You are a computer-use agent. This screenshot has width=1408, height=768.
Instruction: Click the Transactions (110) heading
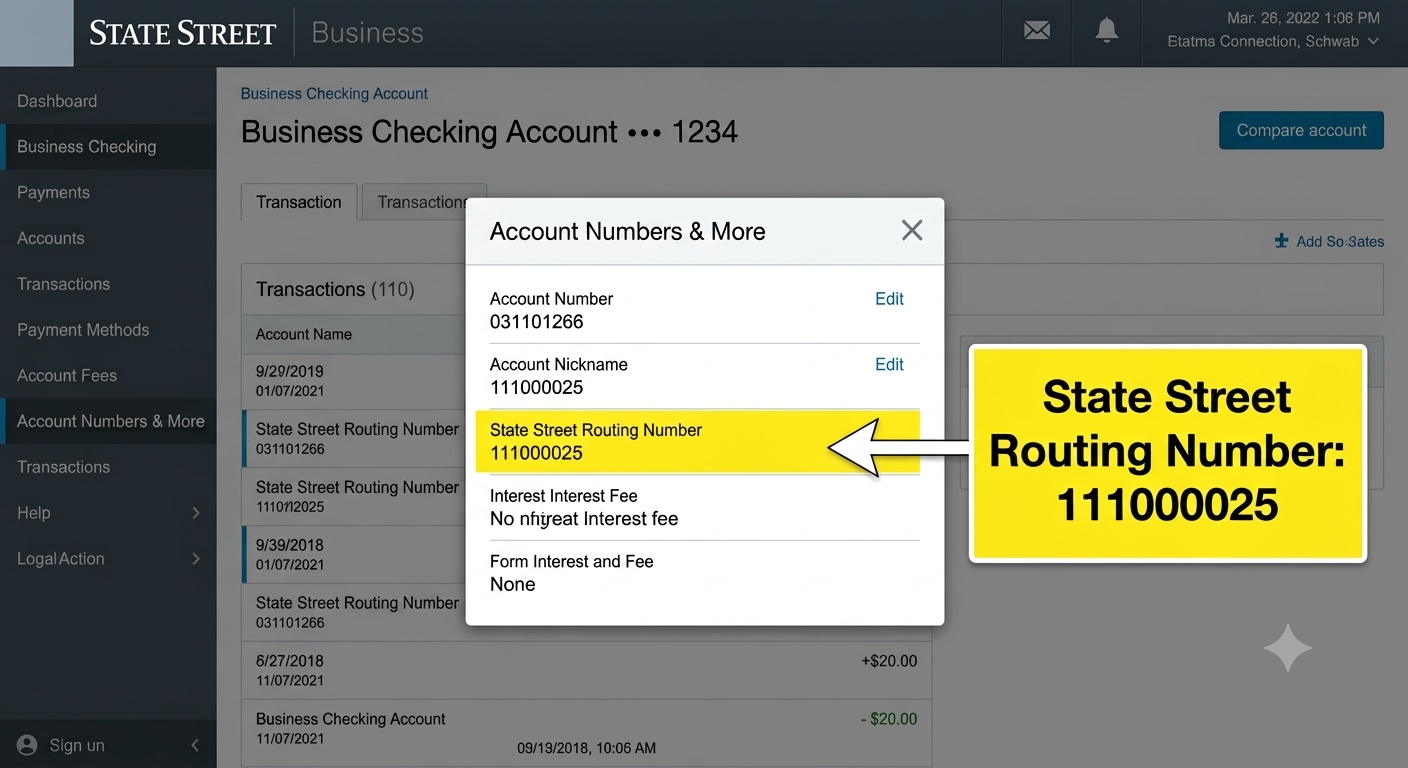click(335, 289)
